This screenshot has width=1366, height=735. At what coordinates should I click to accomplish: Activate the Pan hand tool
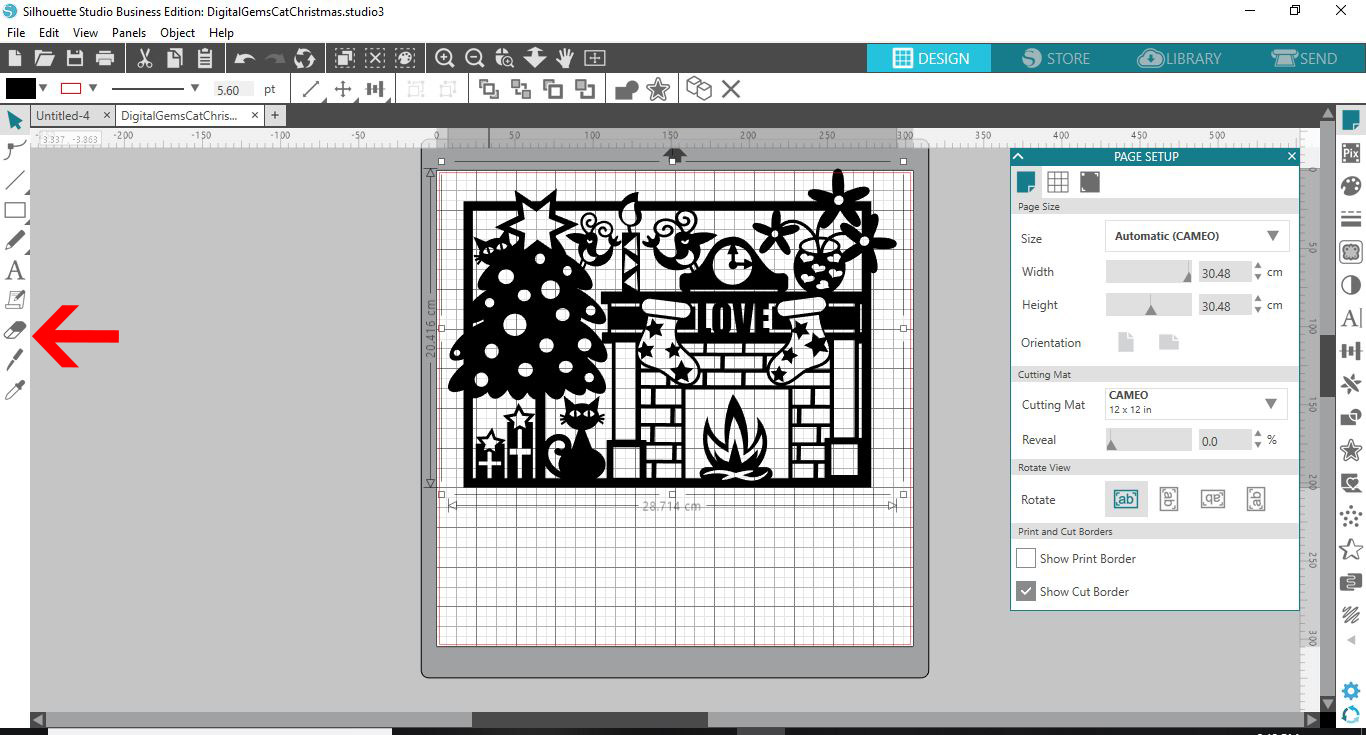click(565, 58)
